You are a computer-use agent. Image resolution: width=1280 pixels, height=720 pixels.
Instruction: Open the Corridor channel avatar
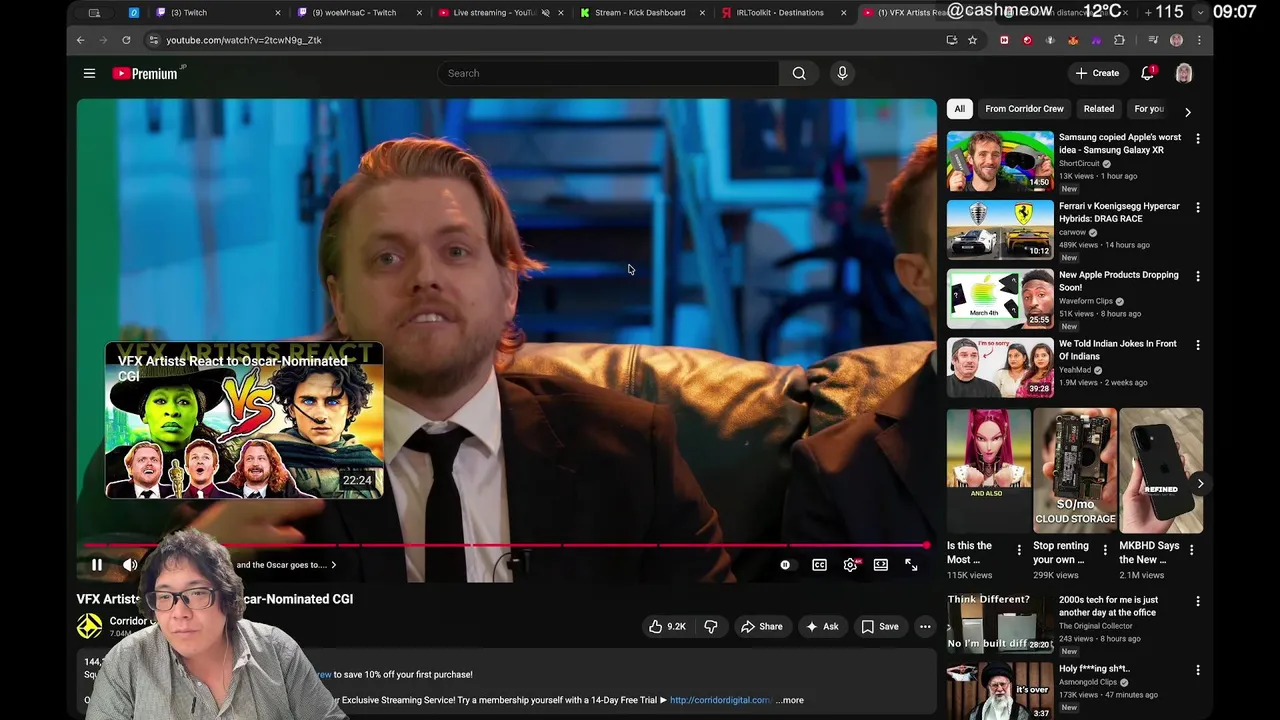tap(90, 626)
